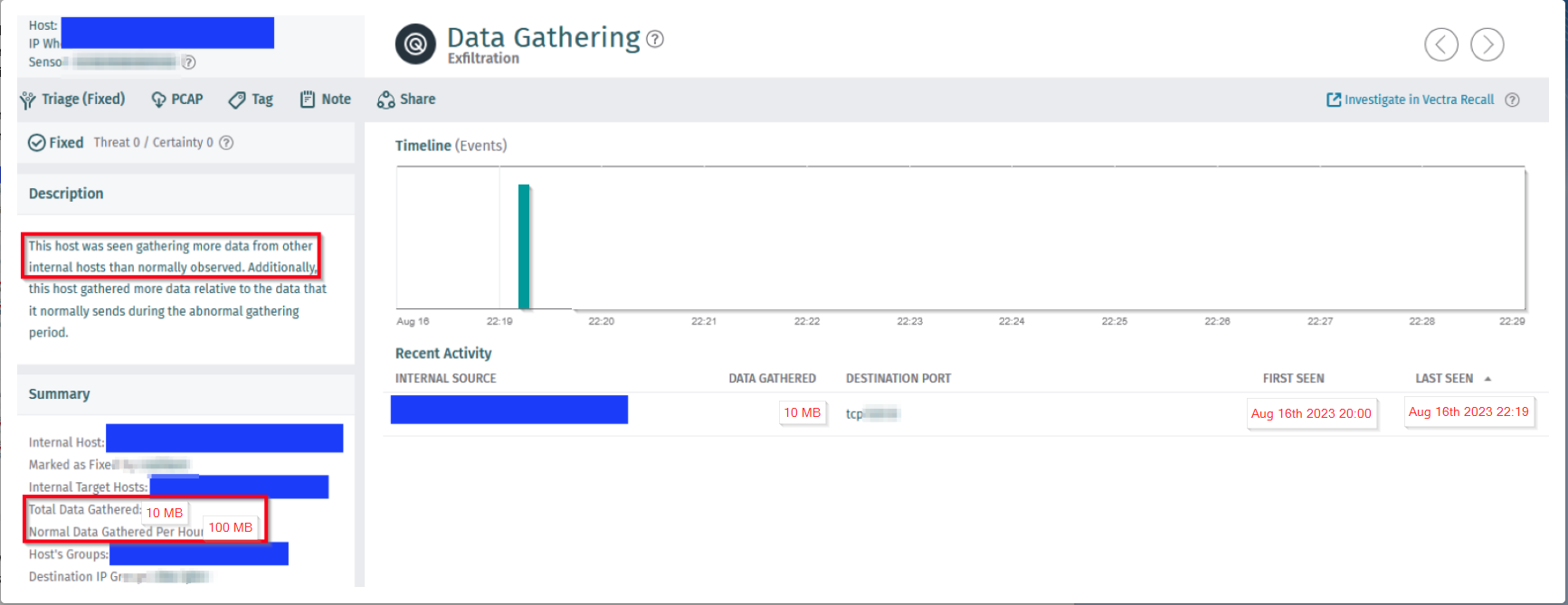The height and width of the screenshot is (605, 1568).
Task: Click the tcp destination port value
Action: [872, 414]
